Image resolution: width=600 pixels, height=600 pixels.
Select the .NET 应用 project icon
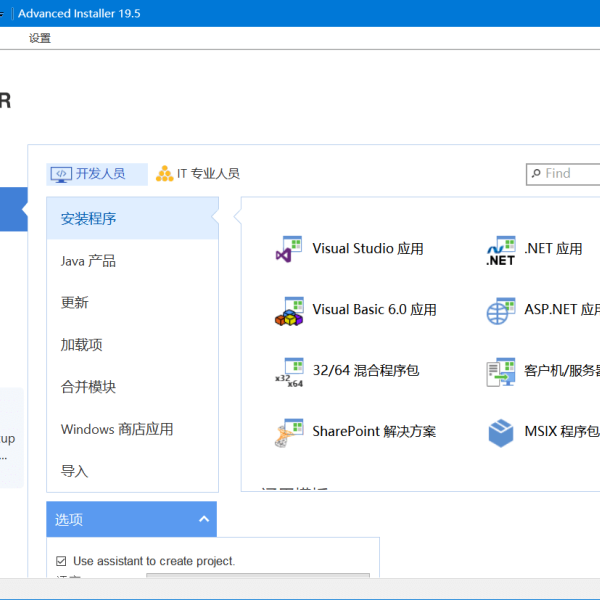(x=501, y=250)
